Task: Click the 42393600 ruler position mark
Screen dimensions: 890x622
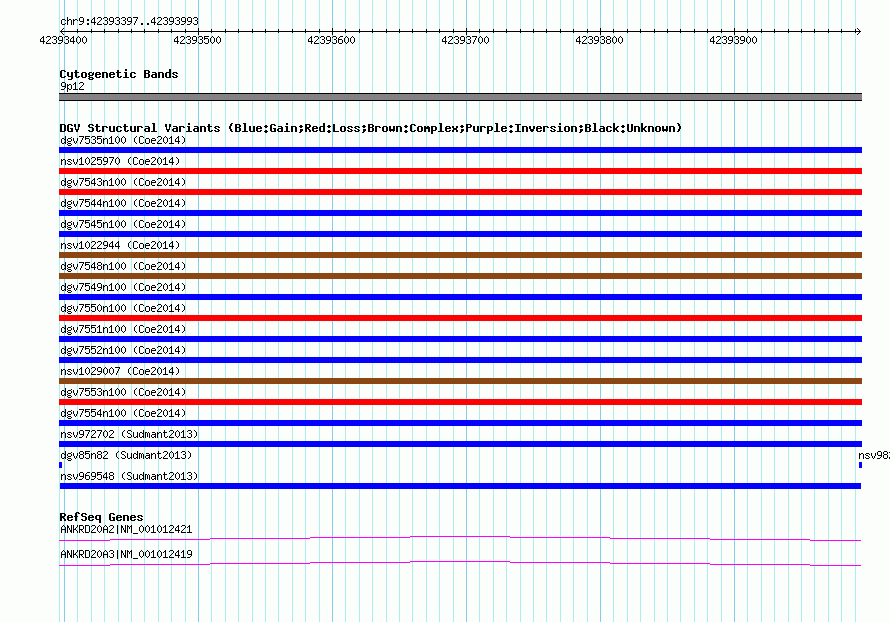Action: click(x=331, y=40)
